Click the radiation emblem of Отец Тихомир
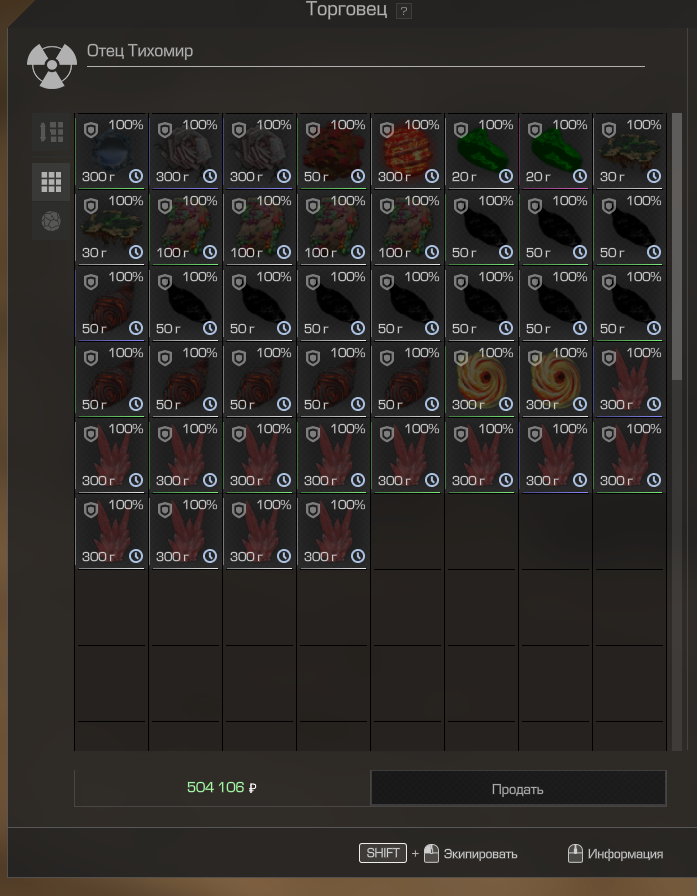Viewport: 697px width, 896px height. (52, 65)
